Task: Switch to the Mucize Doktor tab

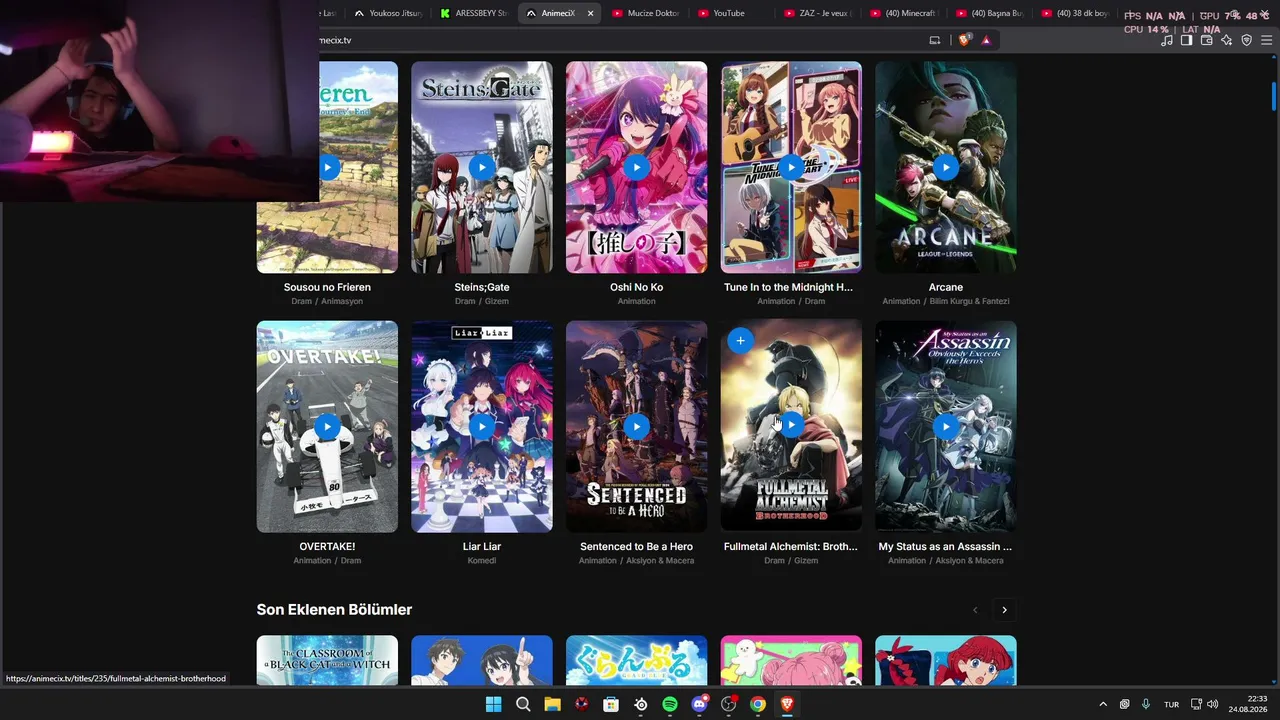Action: coord(646,13)
